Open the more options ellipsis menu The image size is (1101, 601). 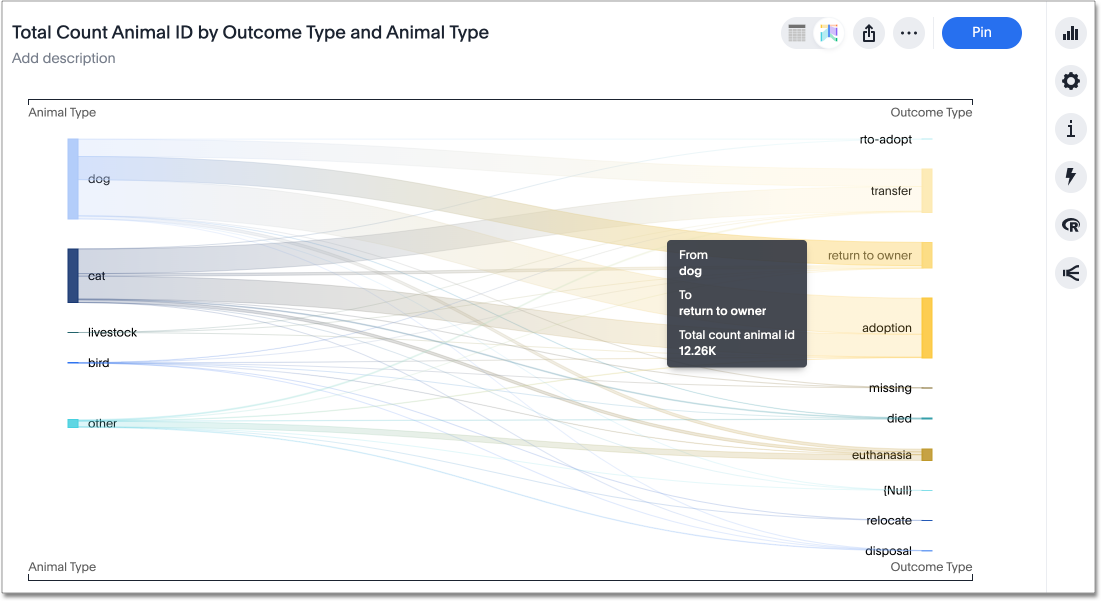tap(908, 33)
